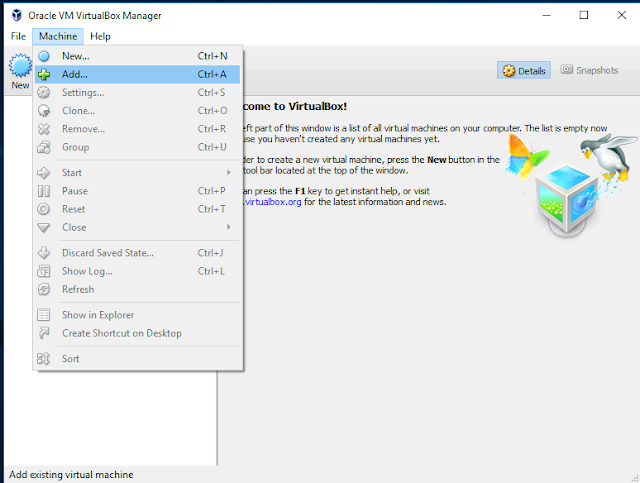Switch to Details view button
Viewport: 640px width, 483px height.
coord(524,71)
